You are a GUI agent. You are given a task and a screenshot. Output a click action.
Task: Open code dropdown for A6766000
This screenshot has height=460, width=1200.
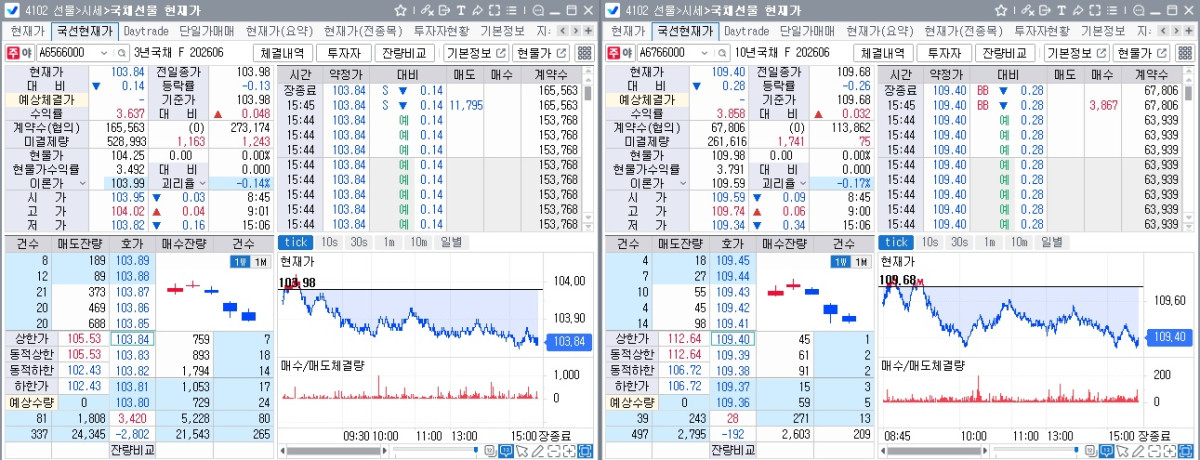coord(706,53)
